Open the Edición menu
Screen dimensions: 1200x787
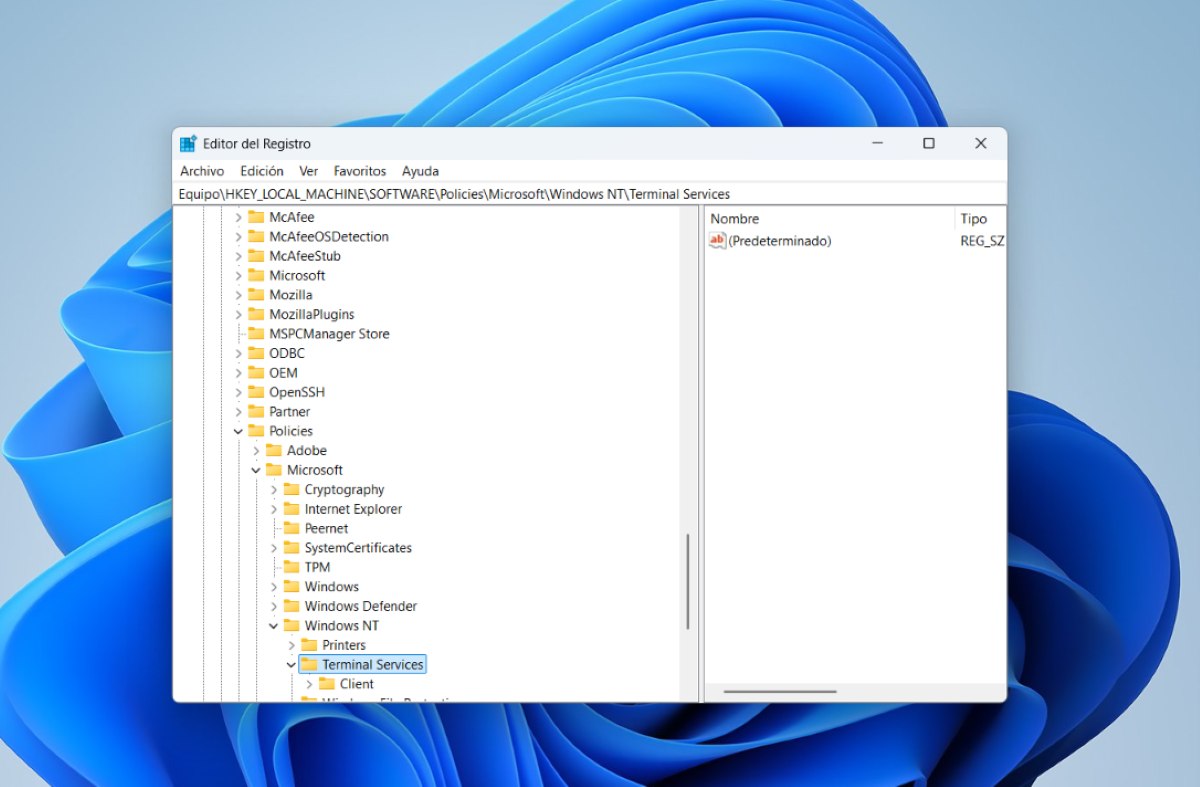click(x=262, y=171)
